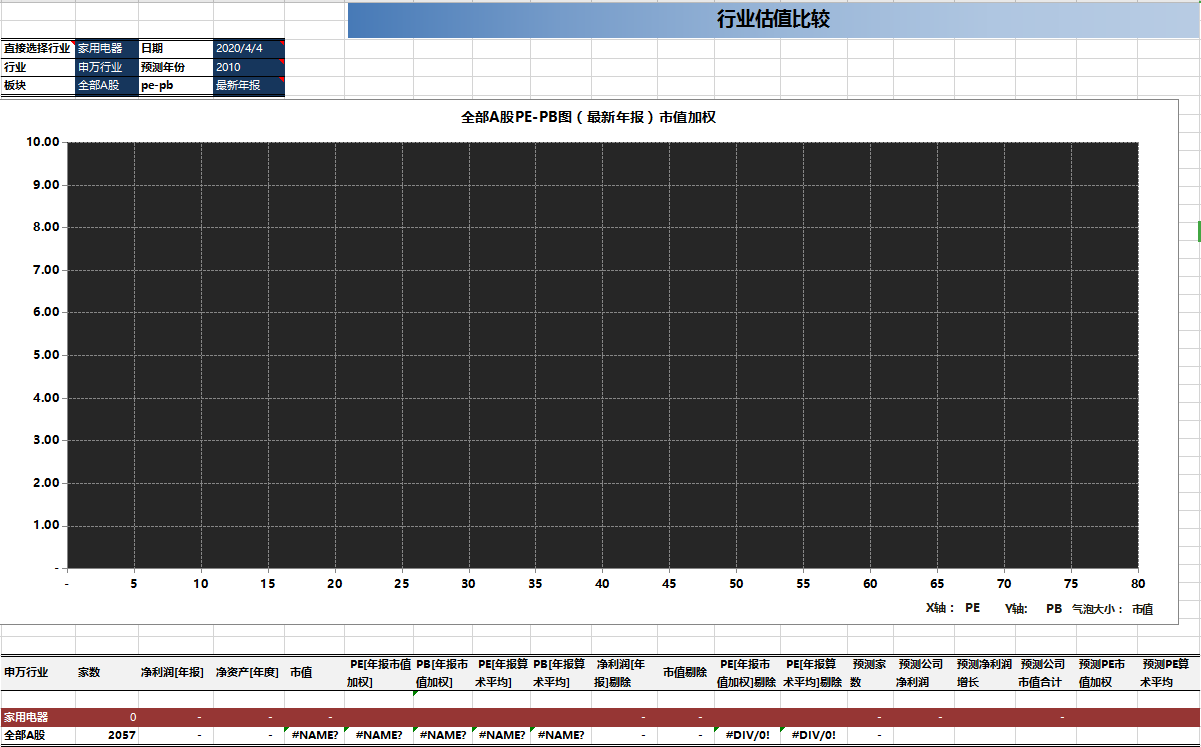Select the 1.00 Y-axis label
Image resolution: width=1201 pixels, height=747 pixels.
[x=46, y=526]
